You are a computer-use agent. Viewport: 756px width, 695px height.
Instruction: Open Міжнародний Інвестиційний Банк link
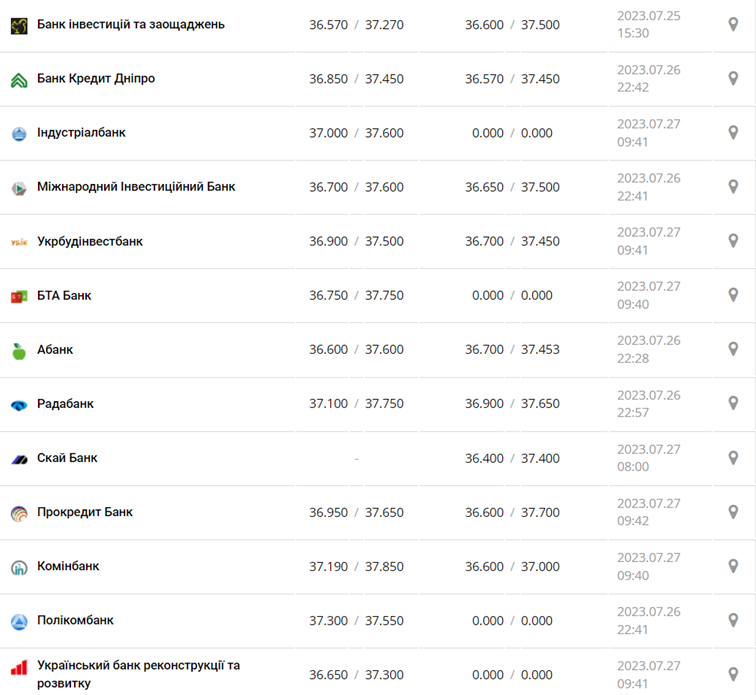136,187
